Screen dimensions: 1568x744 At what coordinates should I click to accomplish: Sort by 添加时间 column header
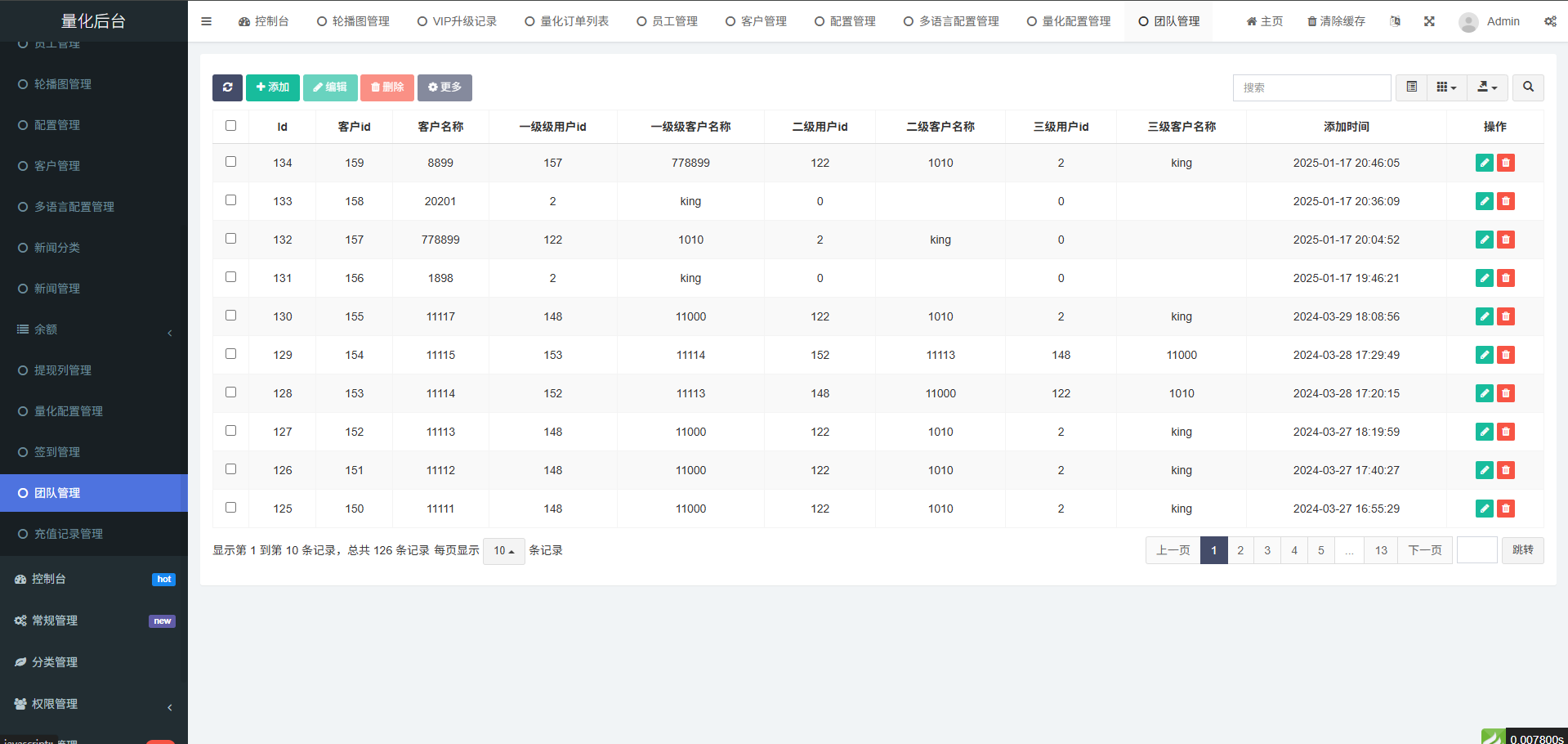click(1346, 127)
